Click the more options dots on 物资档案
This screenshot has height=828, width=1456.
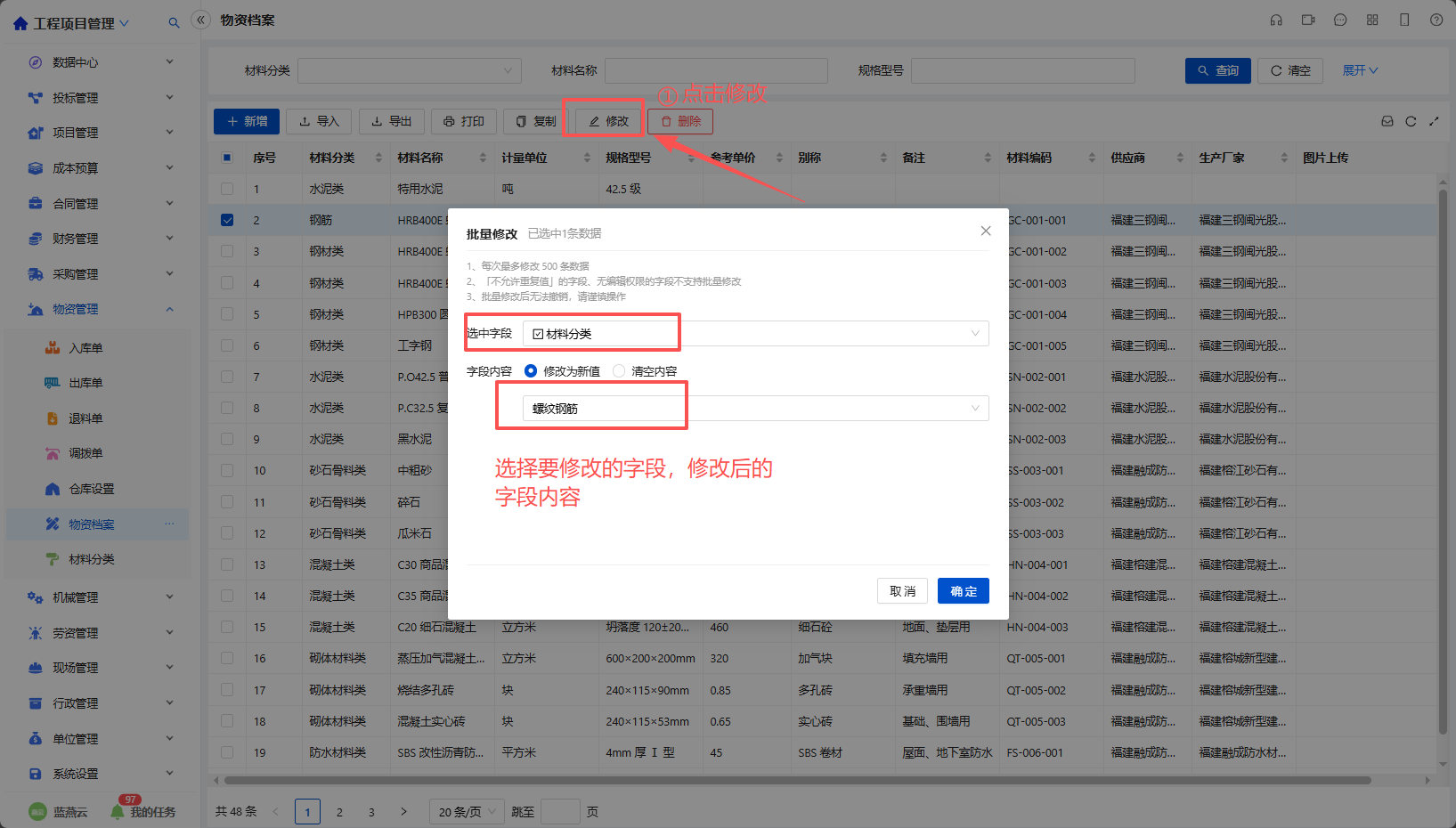(169, 524)
